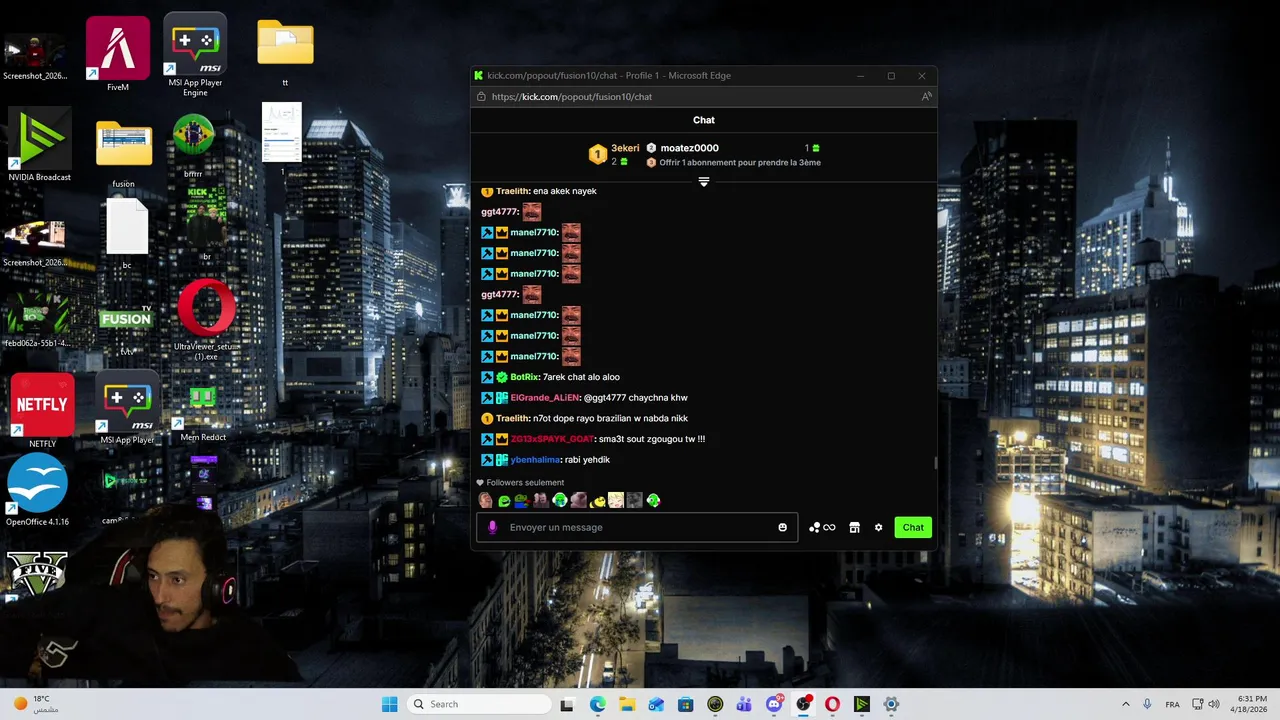Click FRA language indicator in tray
Screen dimensions: 1280x720
[x=1172, y=704]
